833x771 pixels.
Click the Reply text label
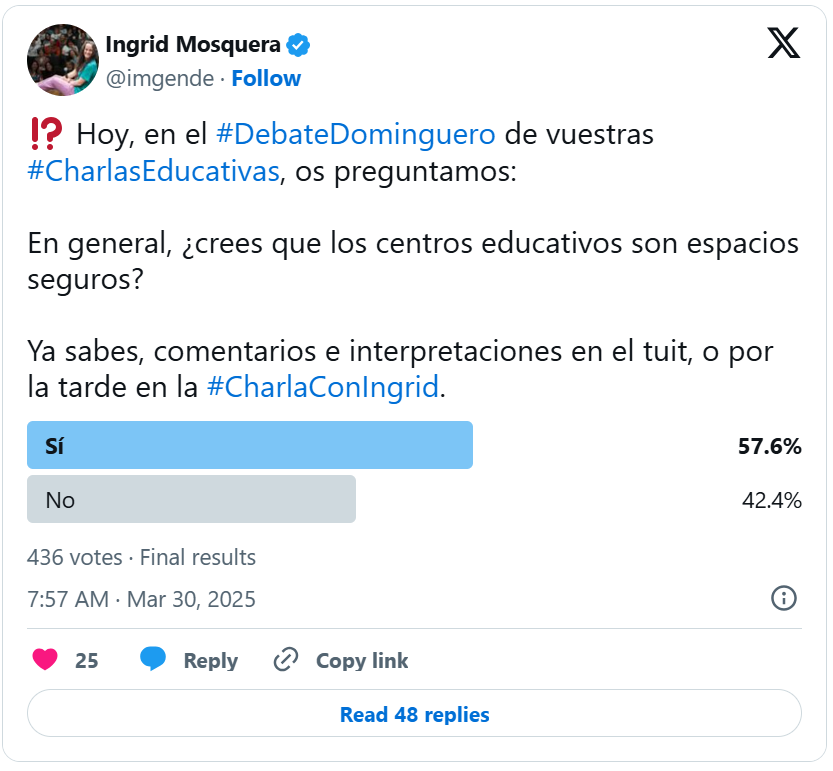click(x=210, y=660)
